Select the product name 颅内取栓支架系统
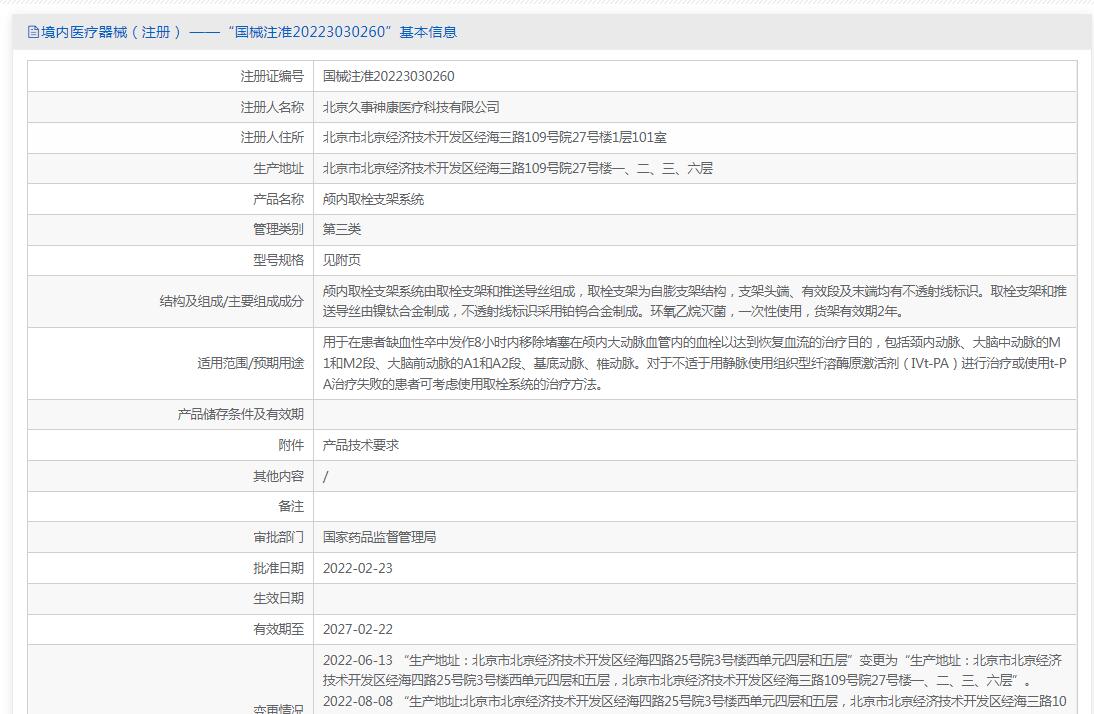Viewport: 1094px width, 714px height. (373, 199)
